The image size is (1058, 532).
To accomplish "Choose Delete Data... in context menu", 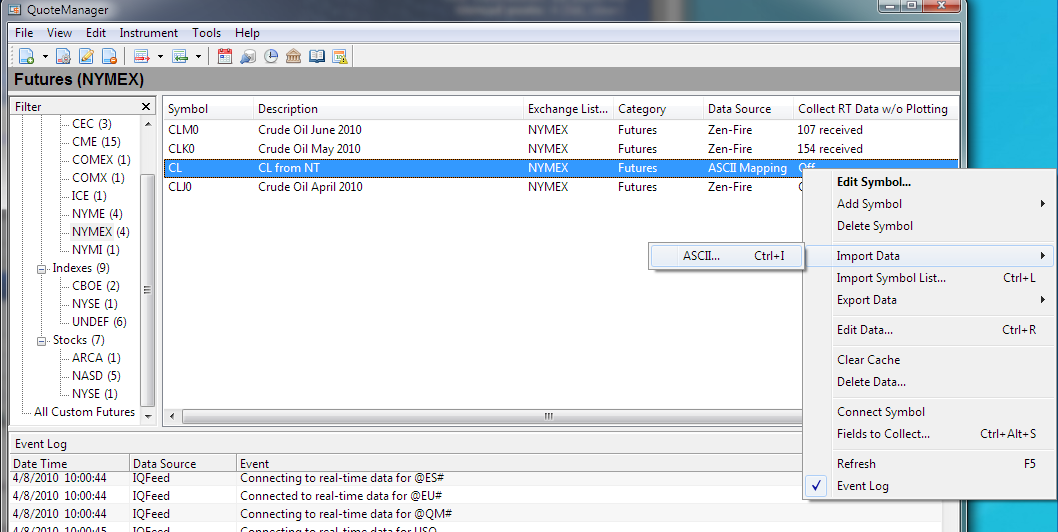I will 928,382.
